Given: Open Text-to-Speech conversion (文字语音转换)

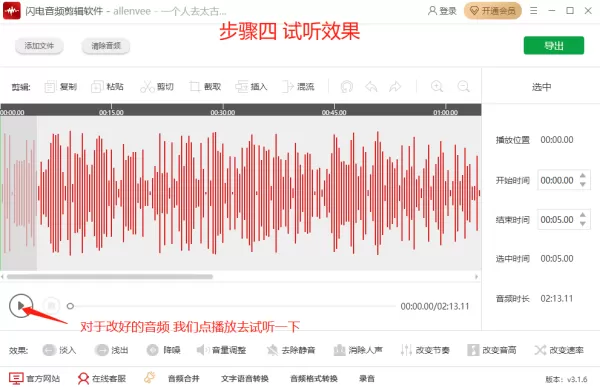Looking at the screenshot, I should [245, 379].
